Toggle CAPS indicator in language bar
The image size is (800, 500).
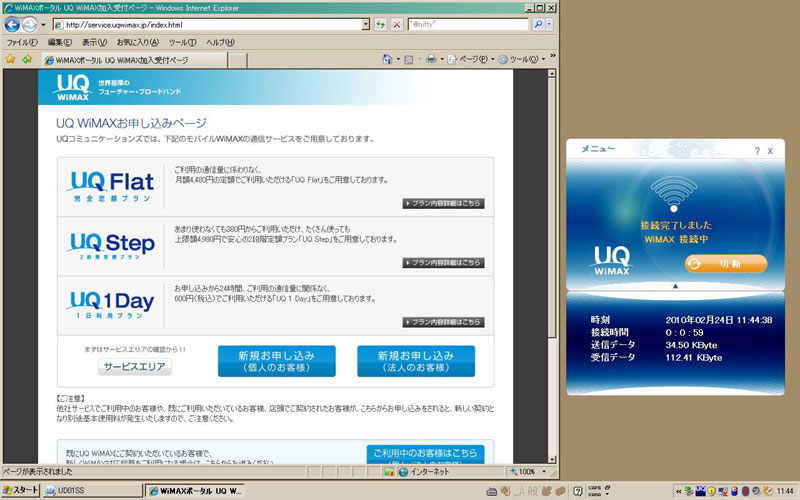click(x=595, y=488)
